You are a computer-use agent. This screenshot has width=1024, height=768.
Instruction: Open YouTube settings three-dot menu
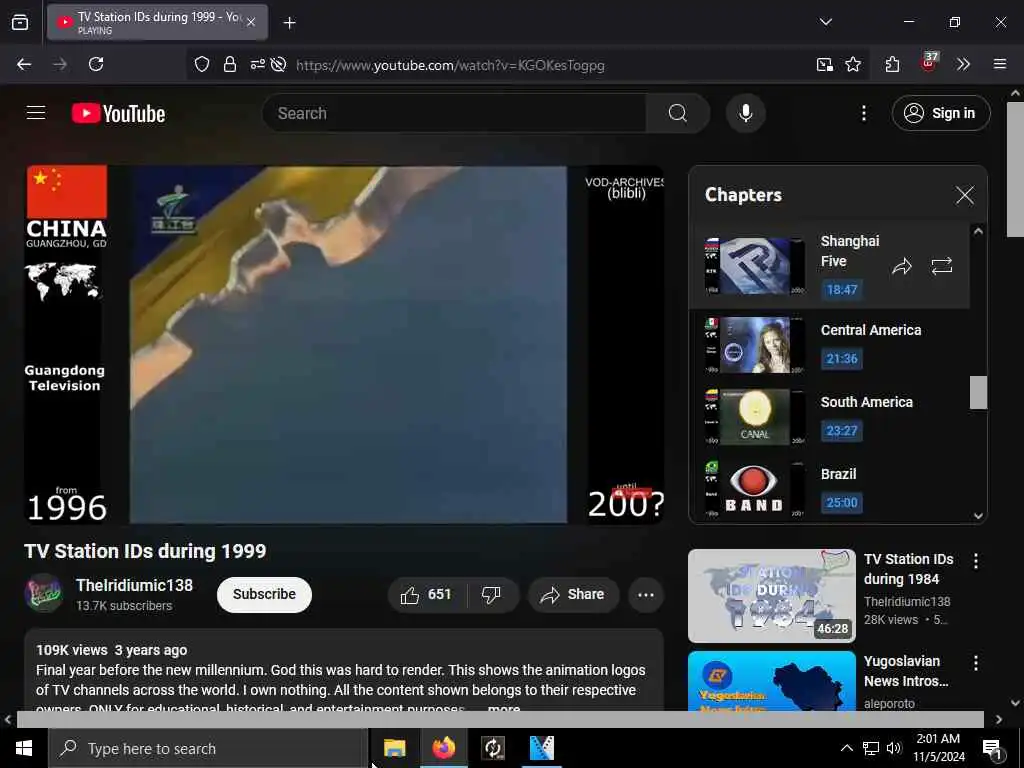(x=863, y=114)
